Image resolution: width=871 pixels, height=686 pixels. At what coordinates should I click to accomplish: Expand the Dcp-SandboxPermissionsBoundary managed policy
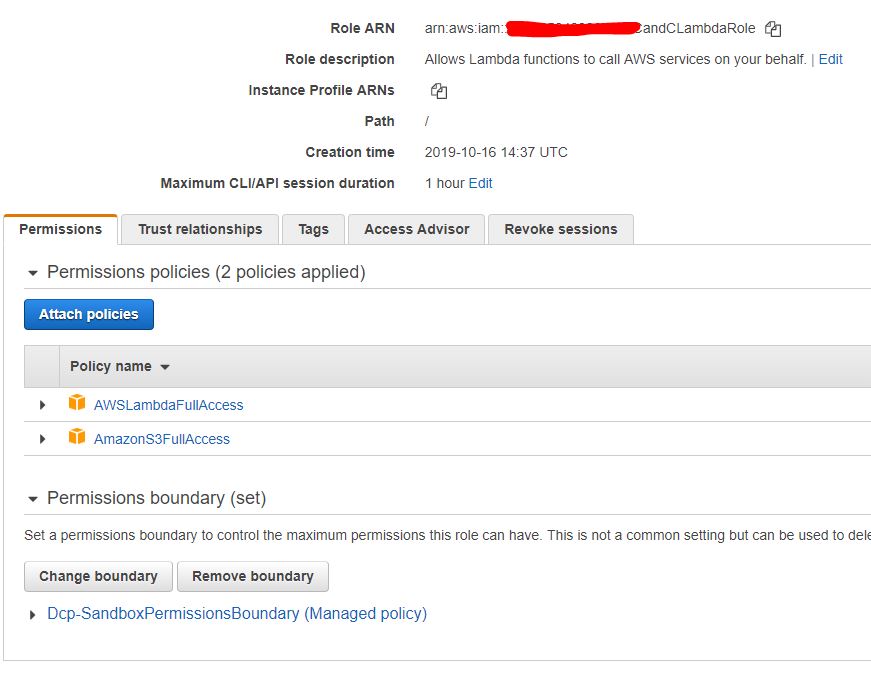coord(33,615)
